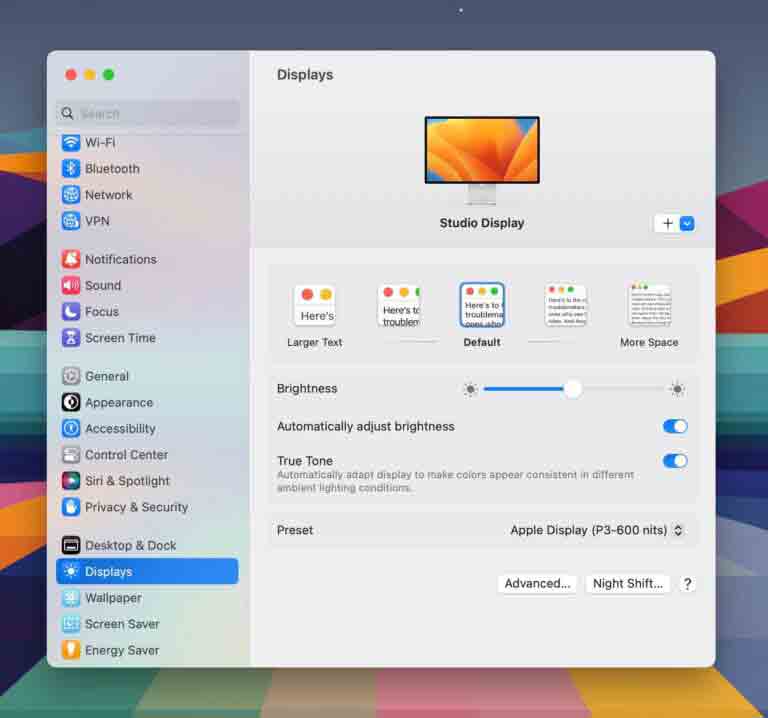Image resolution: width=768 pixels, height=718 pixels.
Task: Open the Night Shift... button
Action: pyautogui.click(x=628, y=584)
